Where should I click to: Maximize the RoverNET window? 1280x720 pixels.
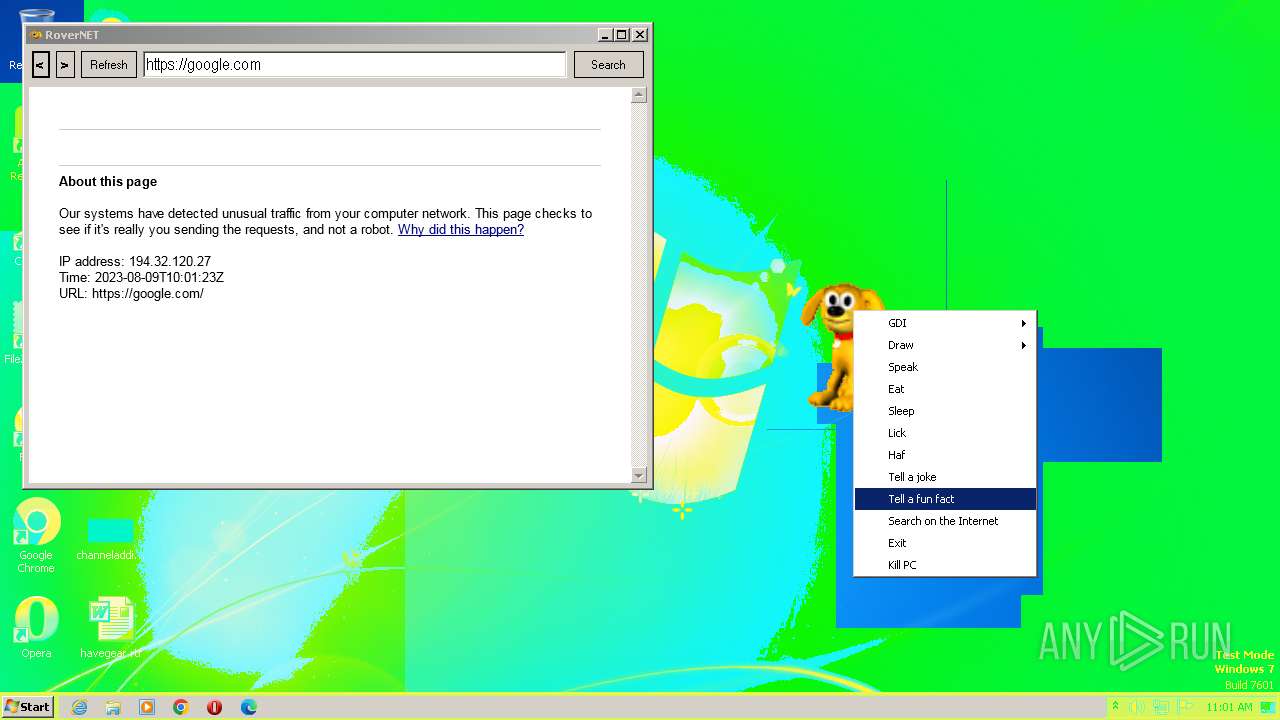(x=621, y=35)
